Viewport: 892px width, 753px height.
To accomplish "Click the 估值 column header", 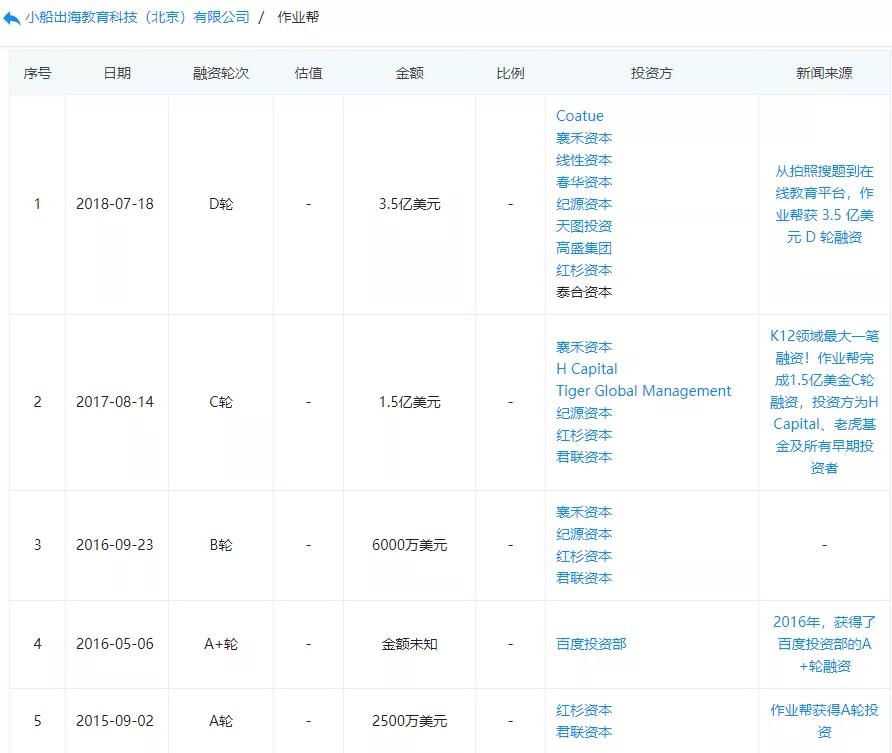I will point(308,73).
